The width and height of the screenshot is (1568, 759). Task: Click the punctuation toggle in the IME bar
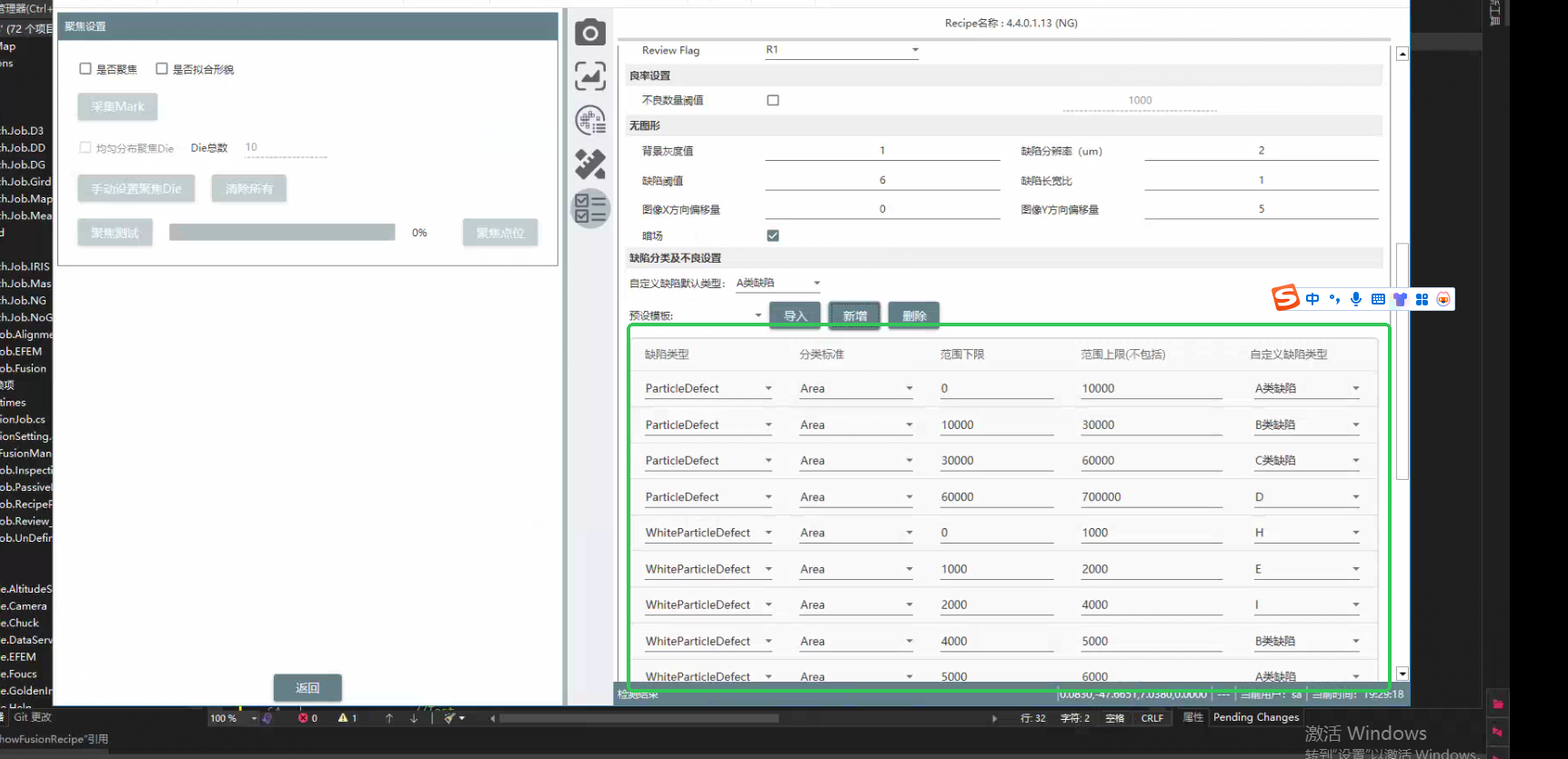1334,299
